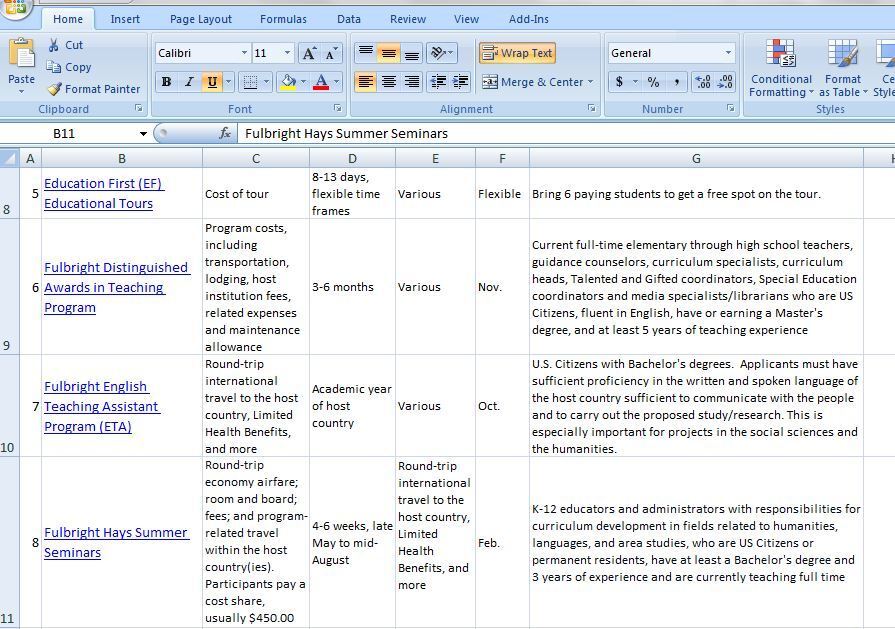Image resolution: width=895 pixels, height=629 pixels.
Task: Open the General number format dropdown
Action: pyautogui.click(x=728, y=53)
